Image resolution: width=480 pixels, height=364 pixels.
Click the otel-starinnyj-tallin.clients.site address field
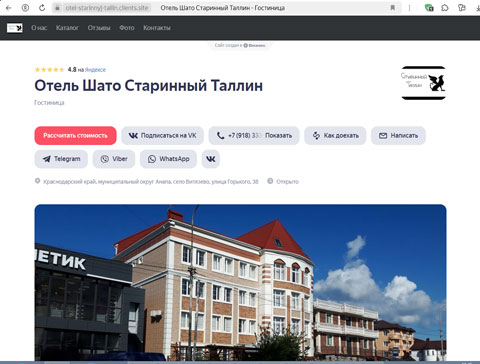coord(107,8)
